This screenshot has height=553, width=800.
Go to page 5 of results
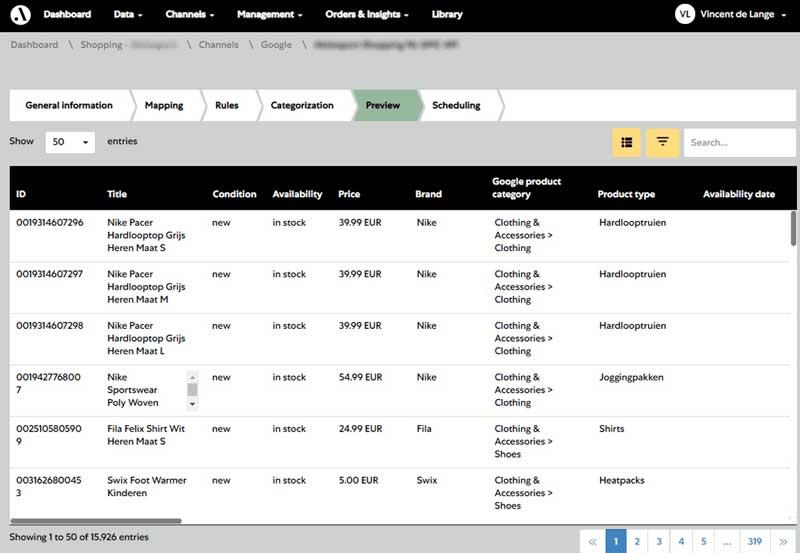pyautogui.click(x=704, y=541)
